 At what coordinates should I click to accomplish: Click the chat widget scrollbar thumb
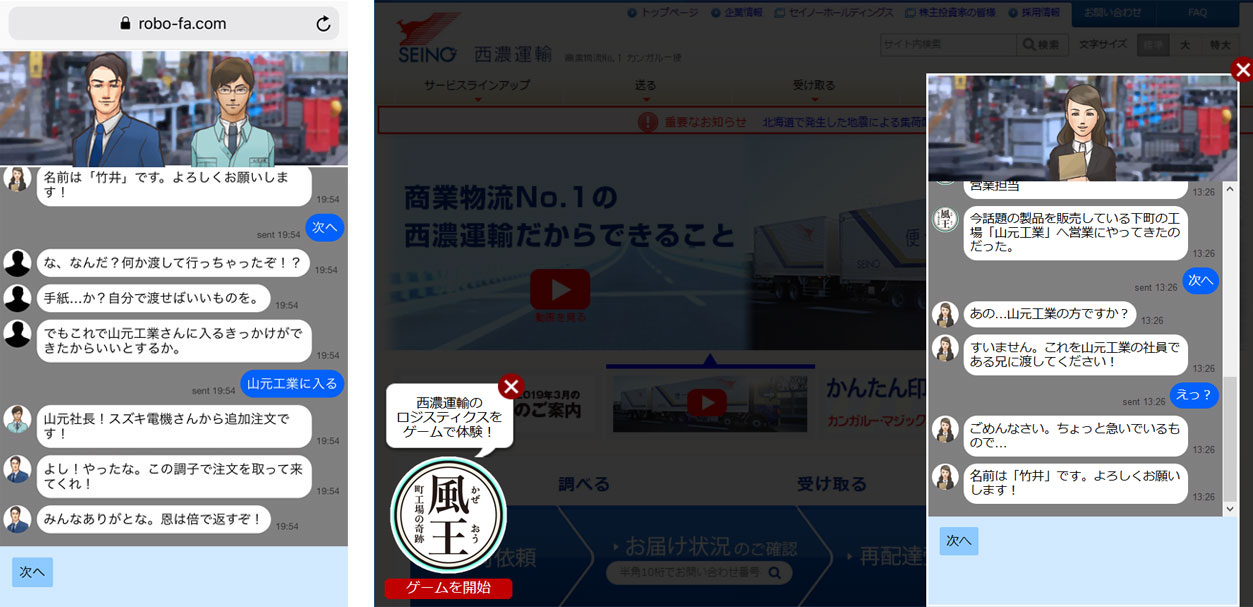[x=1231, y=438]
